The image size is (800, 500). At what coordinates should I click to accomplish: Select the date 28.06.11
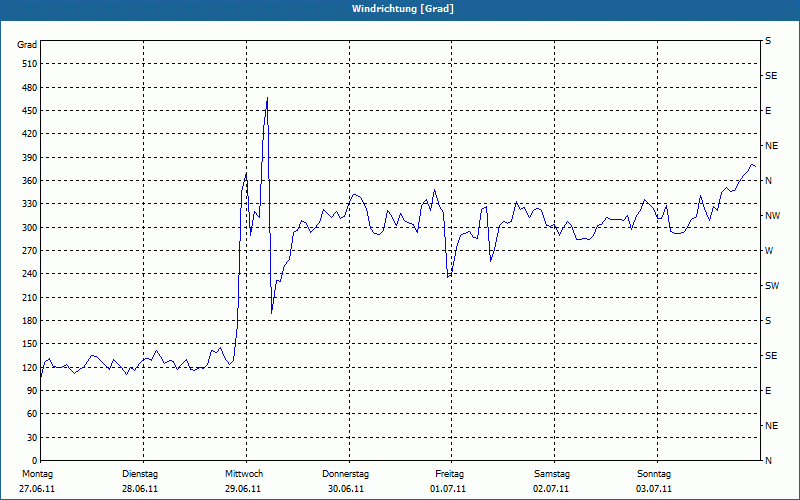pos(140,489)
